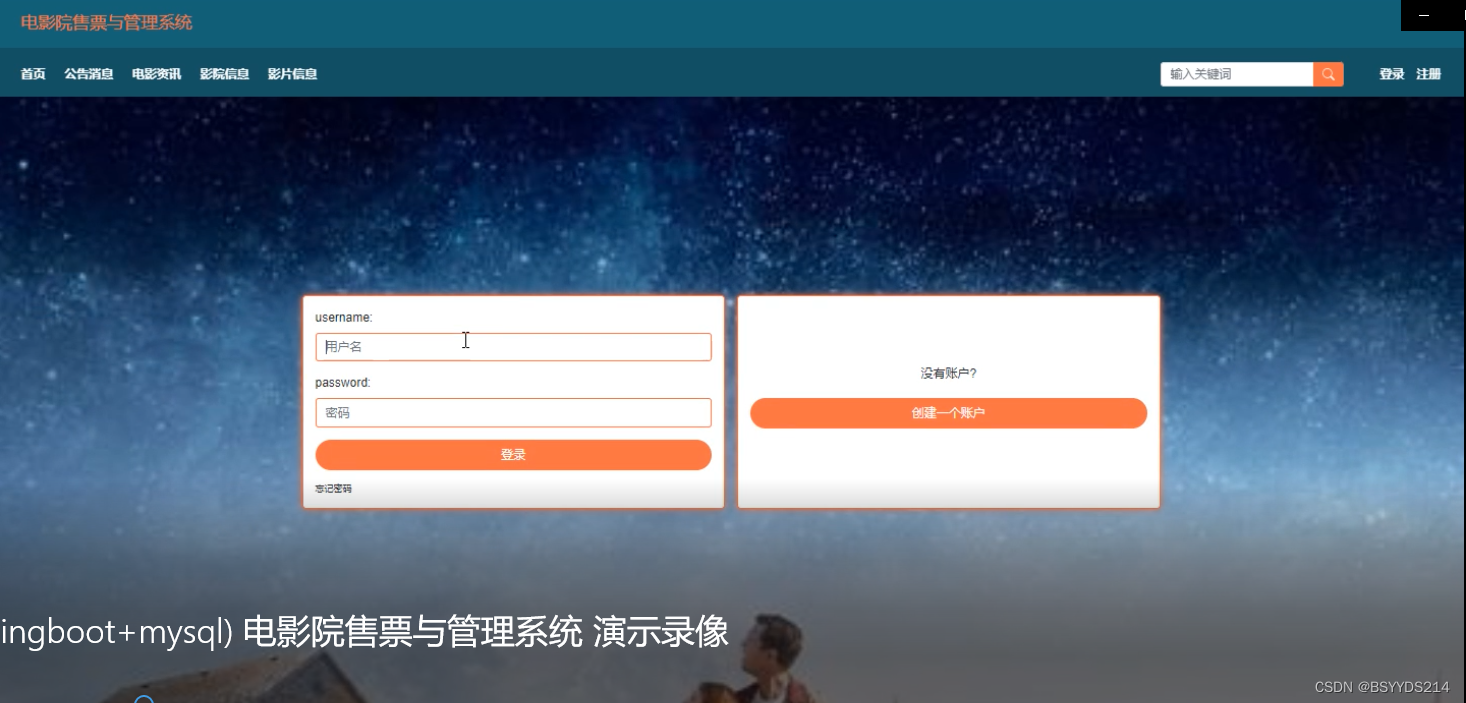Click the CSDN @BSYYDS214 watermark
This screenshot has width=1466, height=703.
pyautogui.click(x=1381, y=687)
